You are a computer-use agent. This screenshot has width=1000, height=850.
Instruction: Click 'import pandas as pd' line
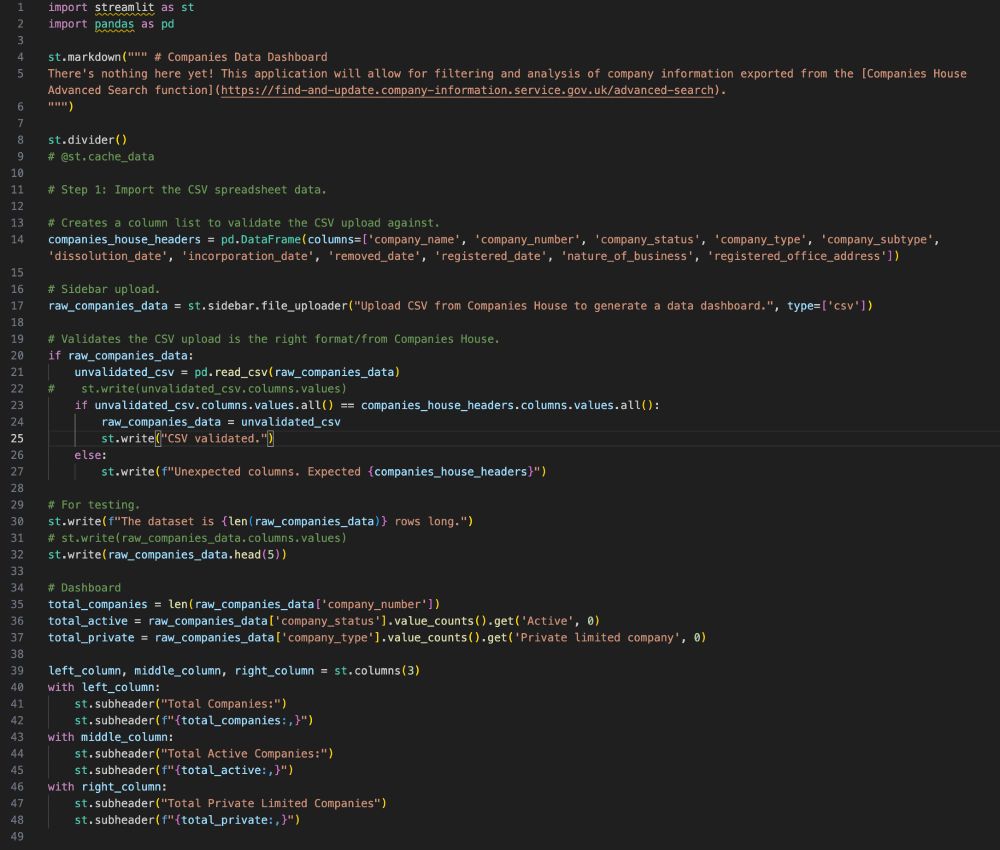(x=111, y=24)
